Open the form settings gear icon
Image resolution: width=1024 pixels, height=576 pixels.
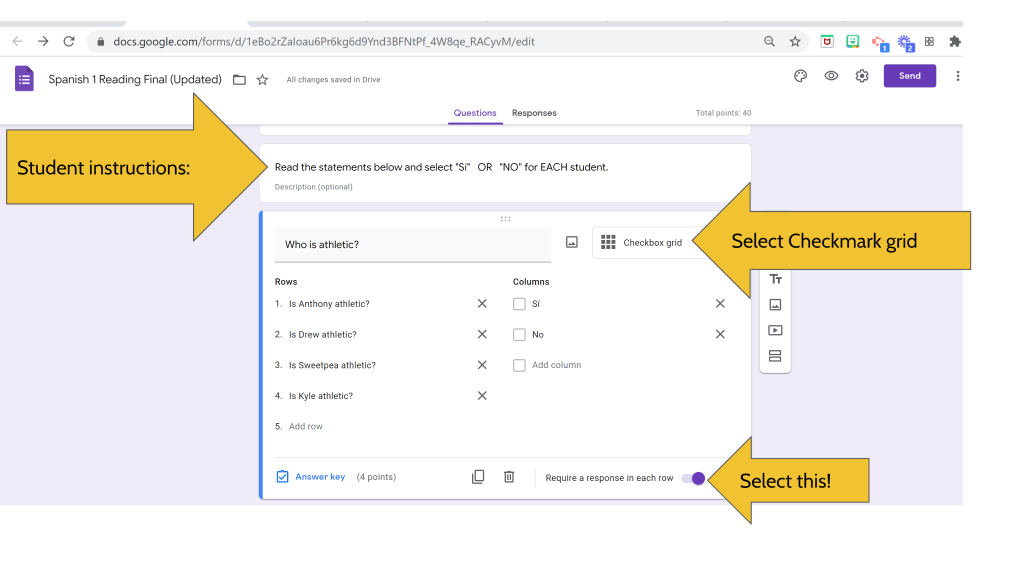point(862,76)
